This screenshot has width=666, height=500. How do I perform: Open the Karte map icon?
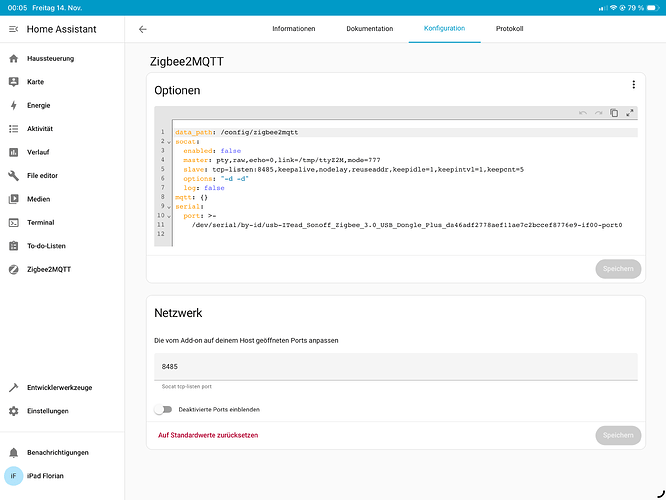click(14, 82)
